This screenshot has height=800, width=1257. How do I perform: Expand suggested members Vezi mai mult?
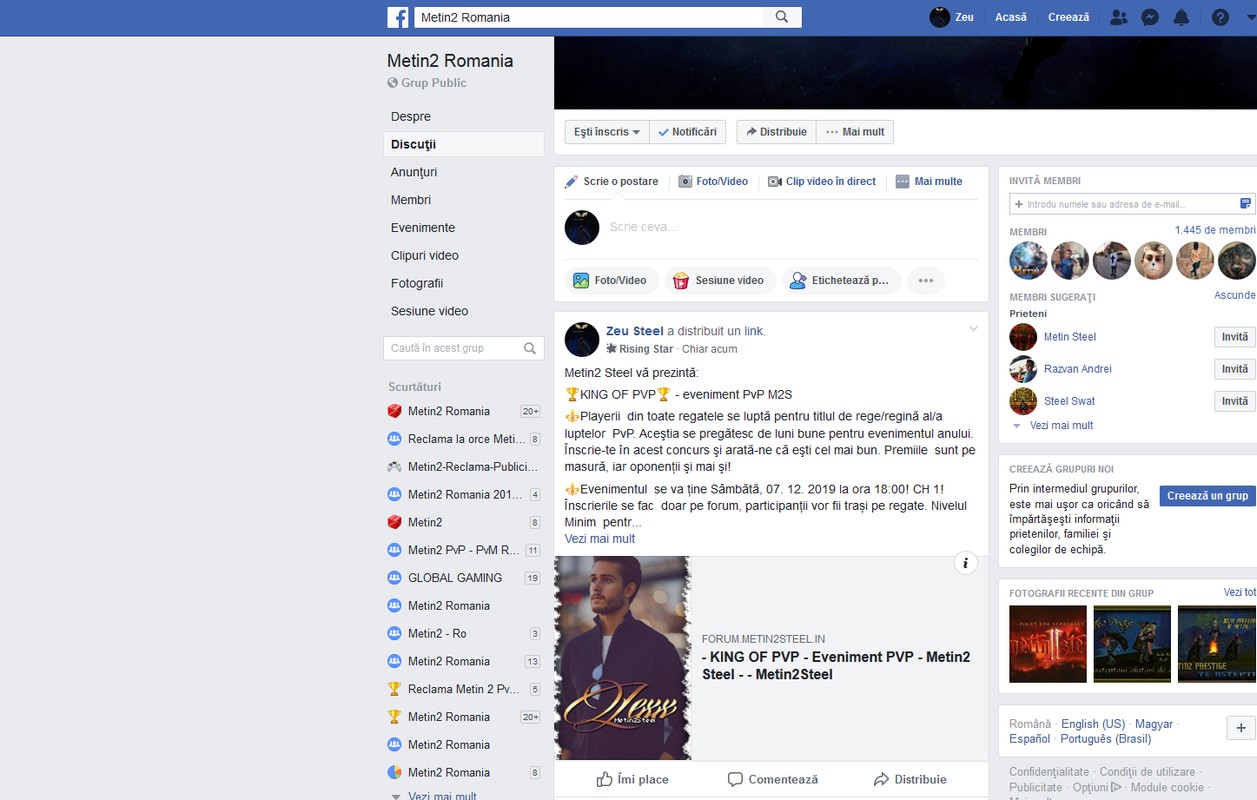click(x=1061, y=425)
